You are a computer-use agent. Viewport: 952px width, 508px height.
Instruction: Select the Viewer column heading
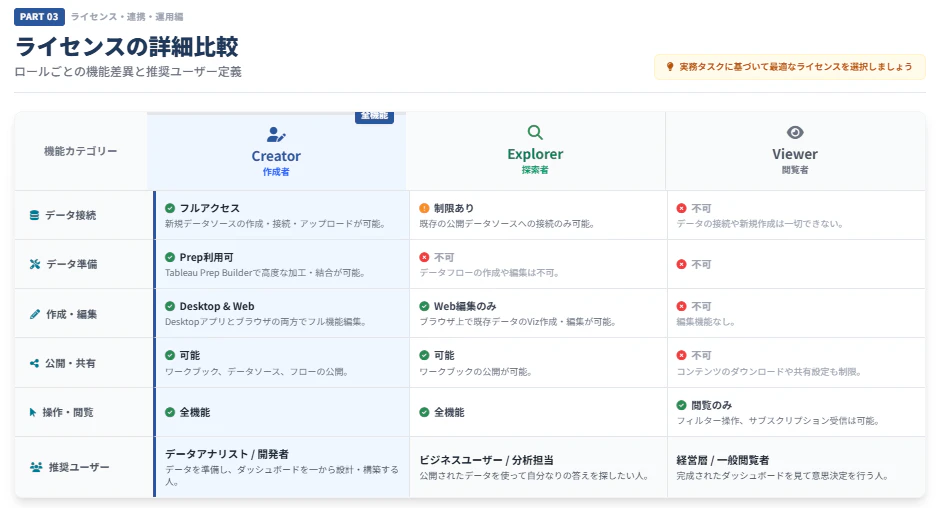[795, 154]
